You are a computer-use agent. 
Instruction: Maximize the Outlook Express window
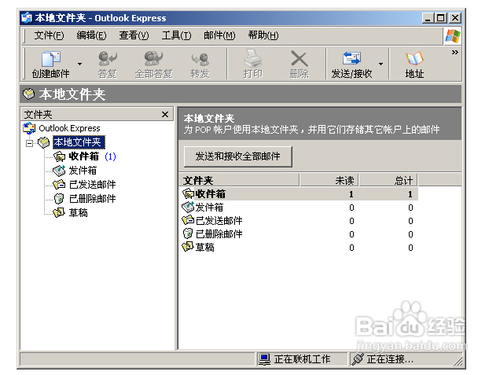coord(441,18)
